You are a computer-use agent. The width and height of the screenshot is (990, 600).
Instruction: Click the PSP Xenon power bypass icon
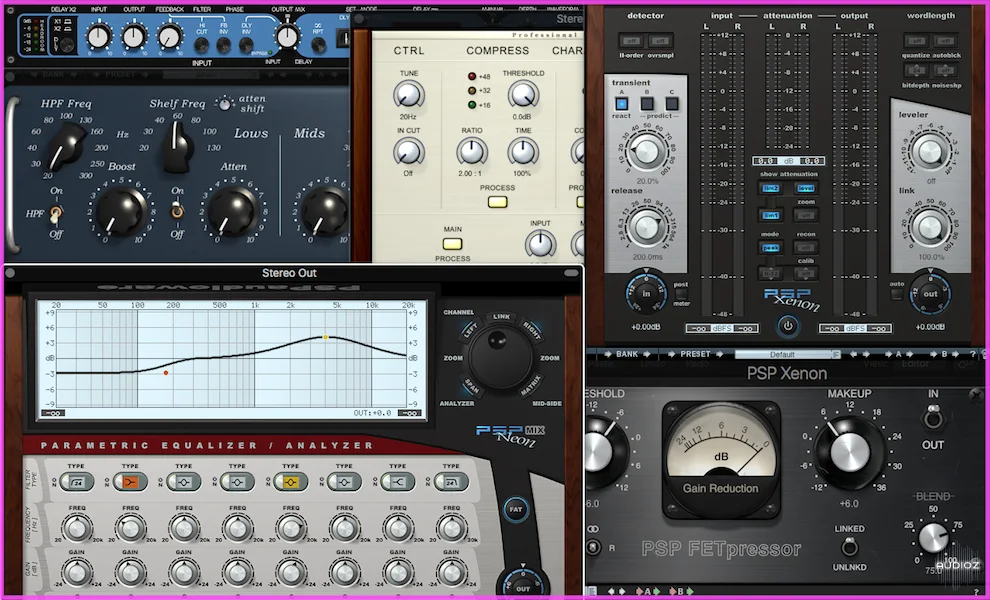(787, 327)
